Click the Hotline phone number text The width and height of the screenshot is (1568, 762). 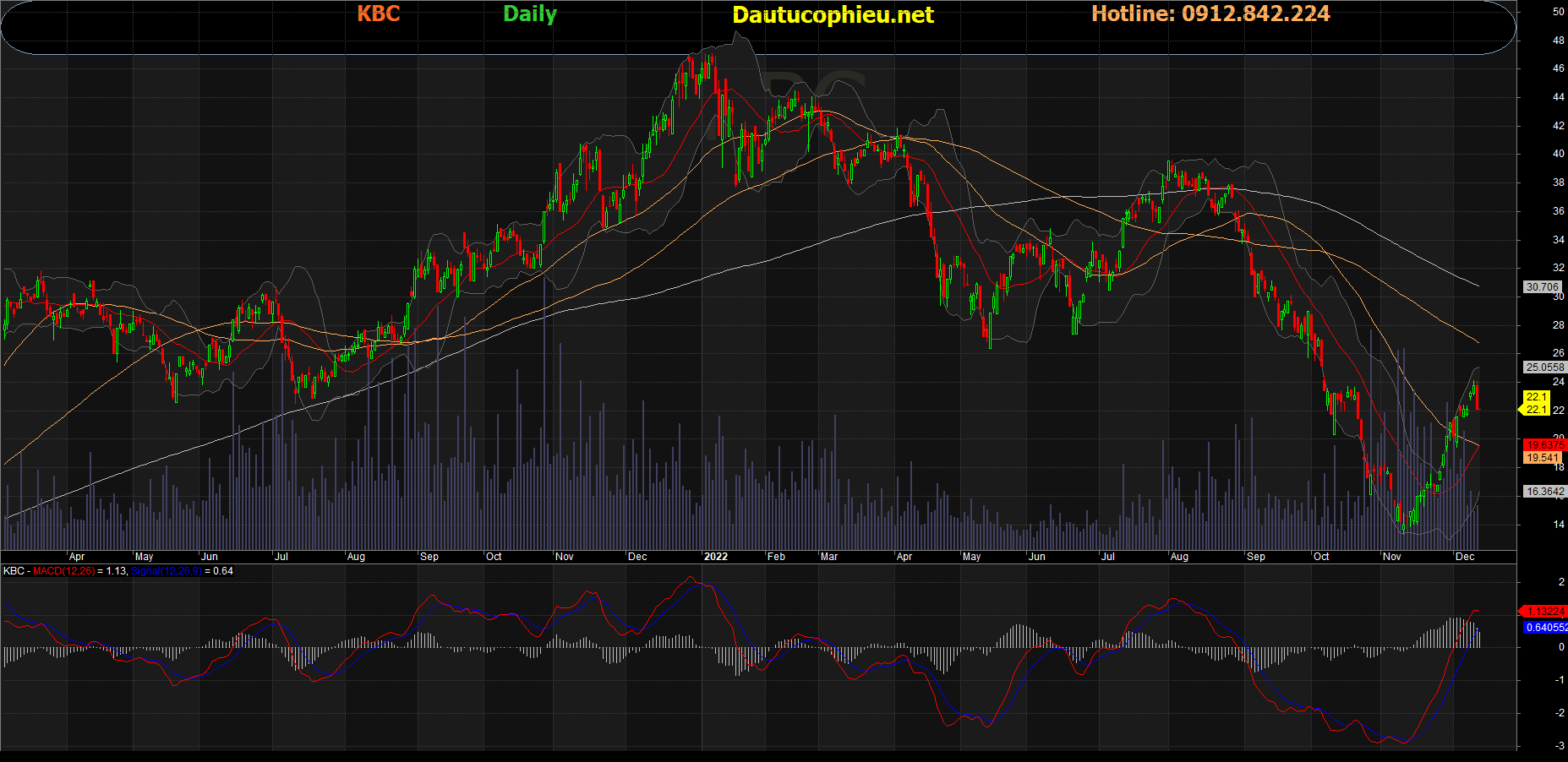point(1210,14)
